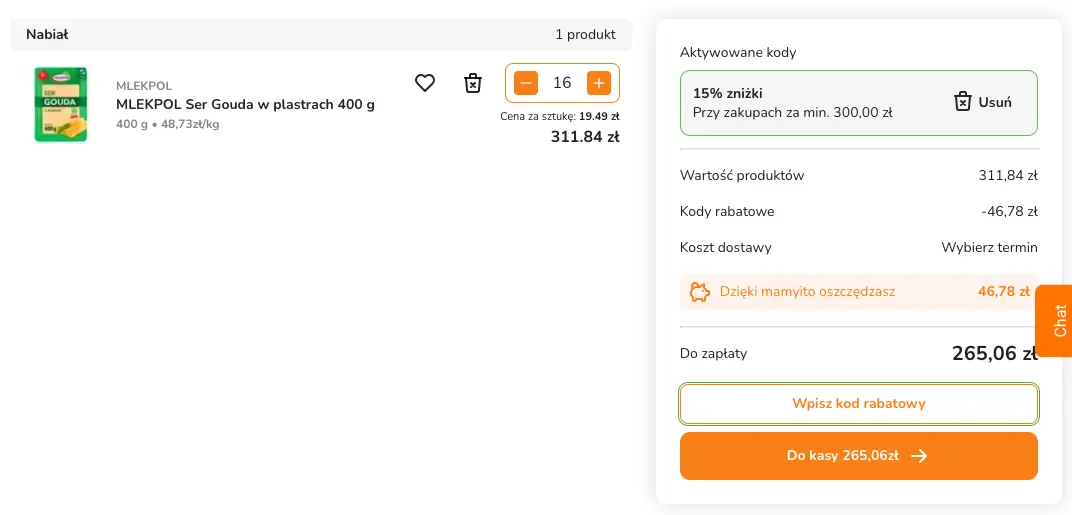Screen dimensions: 1072x515
Task: Increase quantity with the plus button
Action: tap(599, 83)
